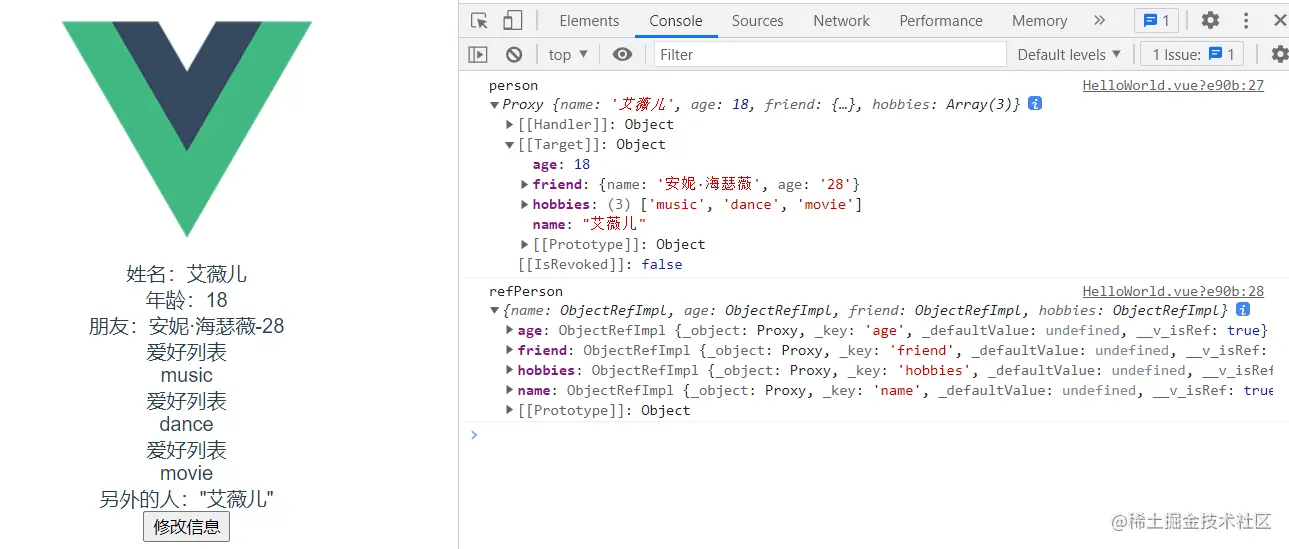Click the 姓名：艾薇儿 text

186,274
